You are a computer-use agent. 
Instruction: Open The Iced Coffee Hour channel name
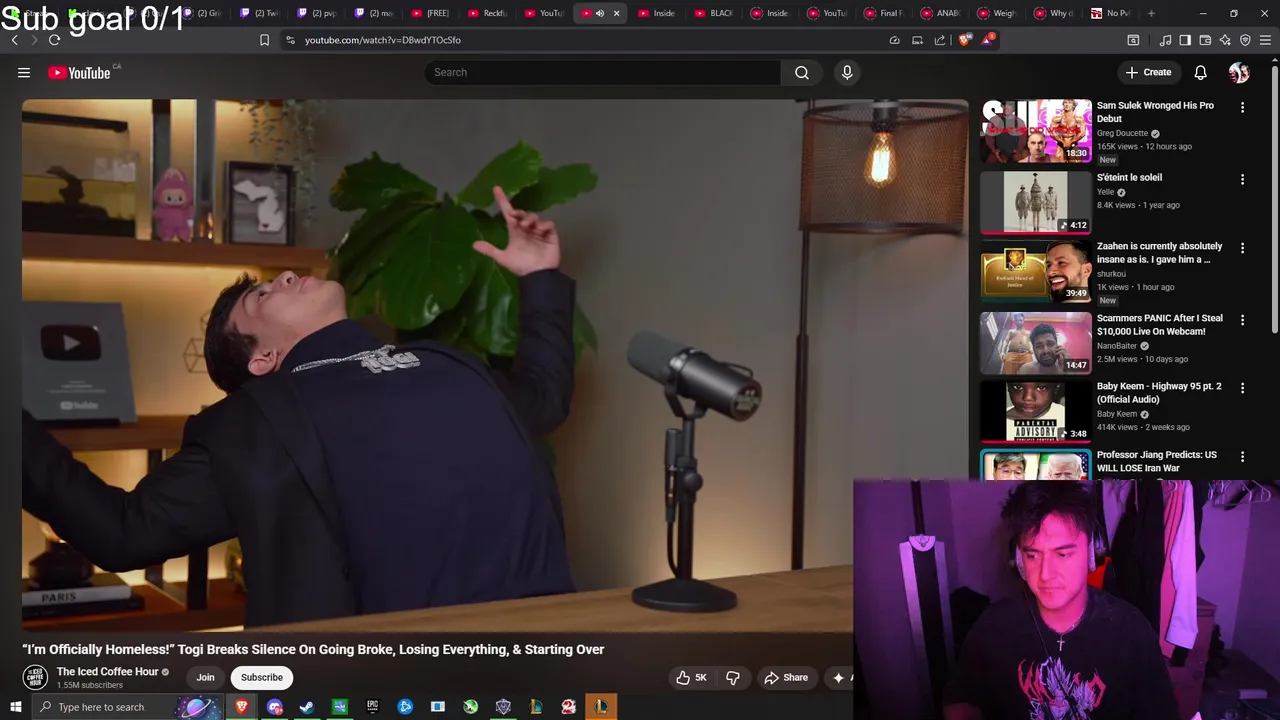pyautogui.click(x=108, y=672)
